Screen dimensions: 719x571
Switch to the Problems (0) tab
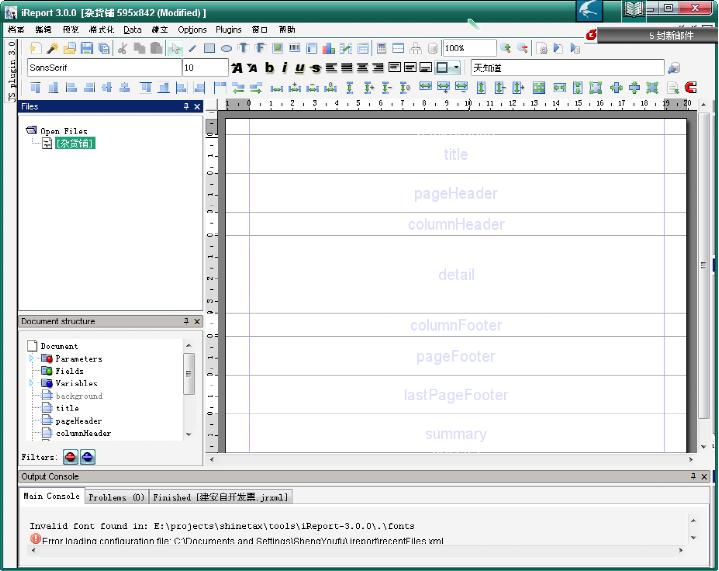pyautogui.click(x=116, y=497)
